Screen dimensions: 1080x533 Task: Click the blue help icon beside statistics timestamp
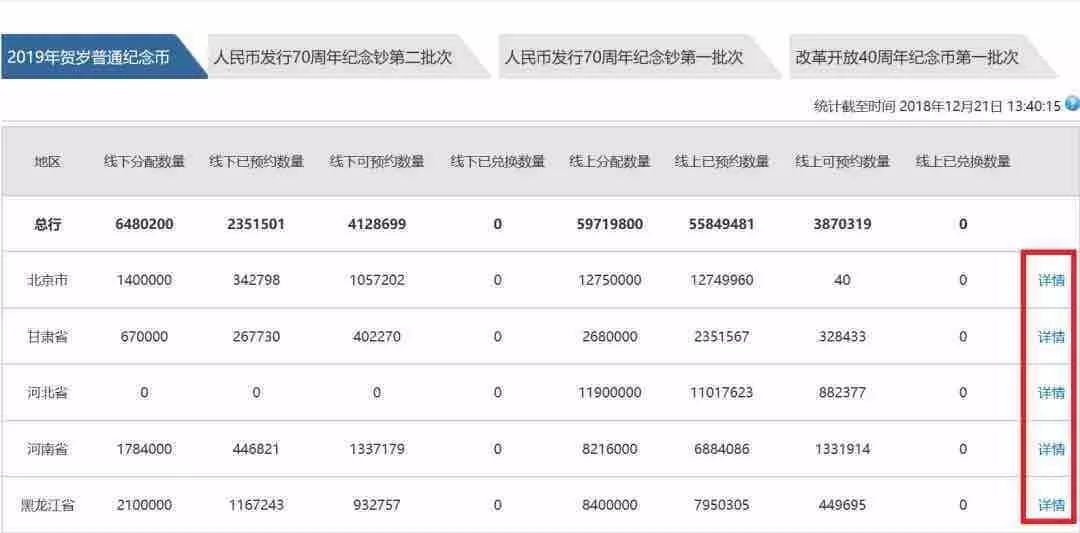tap(1071, 105)
